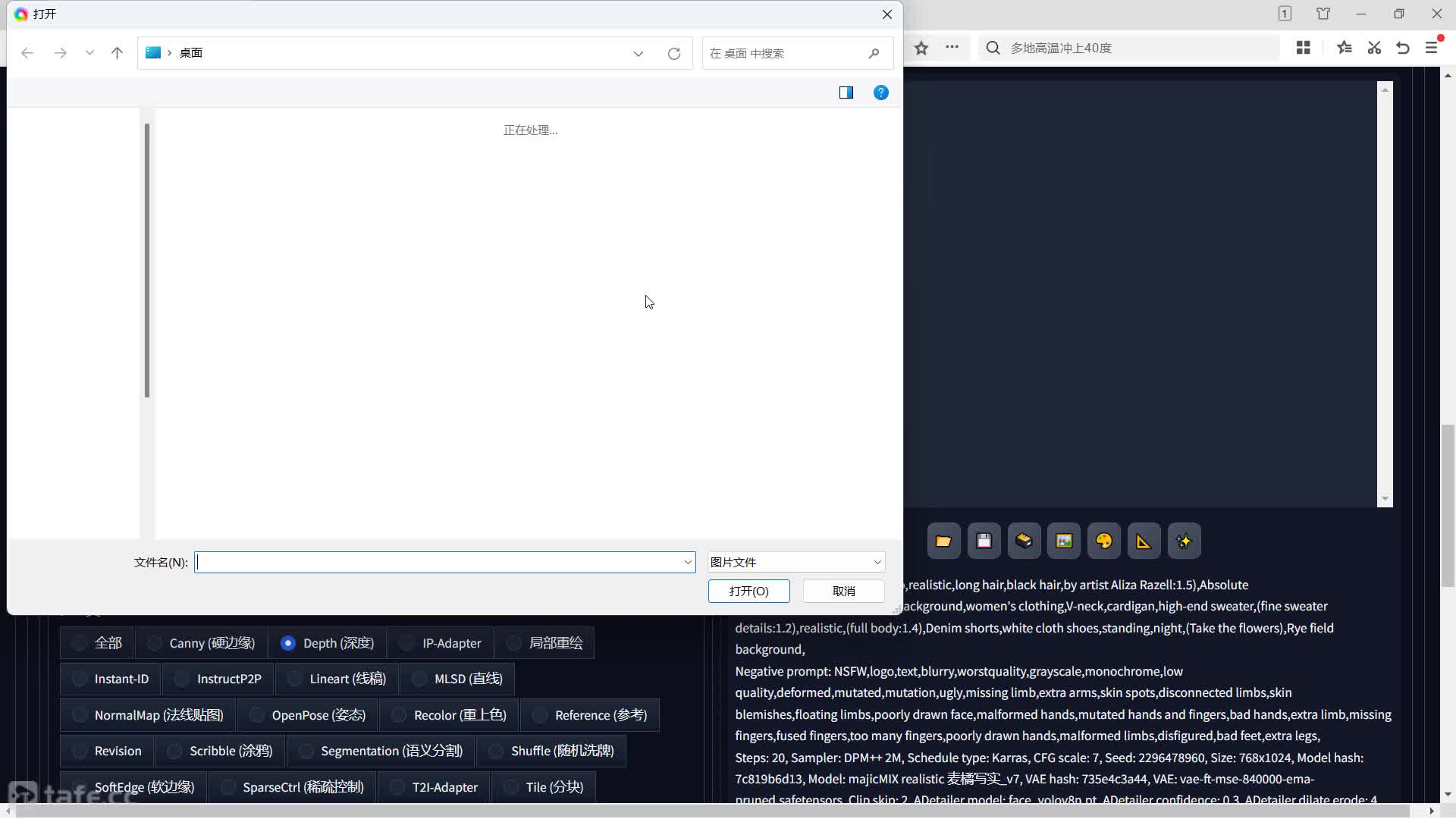Click the 取消 button
The image size is (1456, 819).
pyautogui.click(x=843, y=591)
